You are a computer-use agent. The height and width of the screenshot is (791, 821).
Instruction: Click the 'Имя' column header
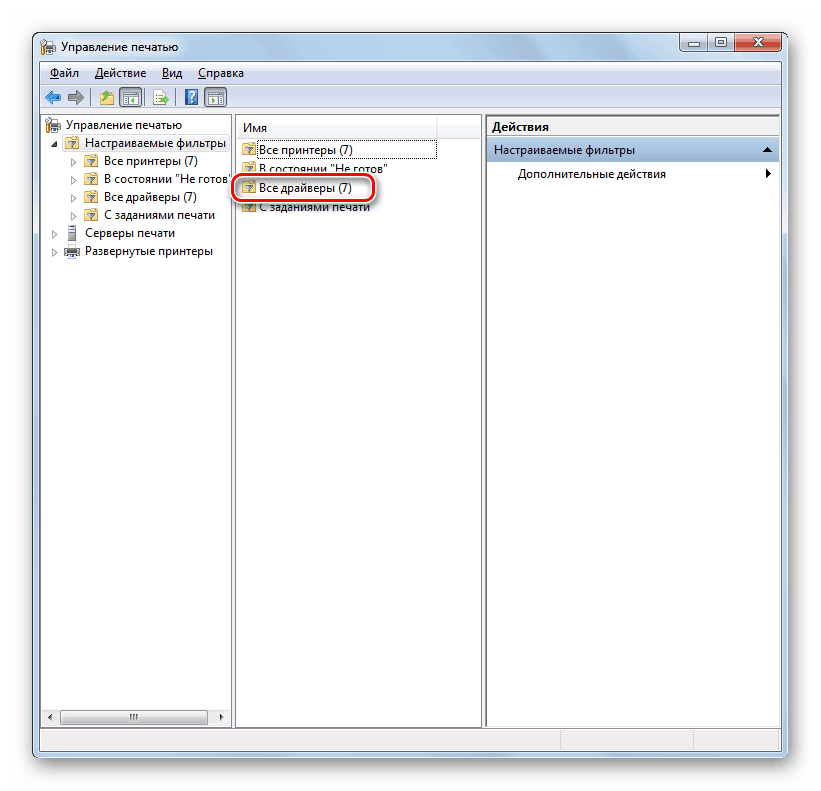[337, 128]
